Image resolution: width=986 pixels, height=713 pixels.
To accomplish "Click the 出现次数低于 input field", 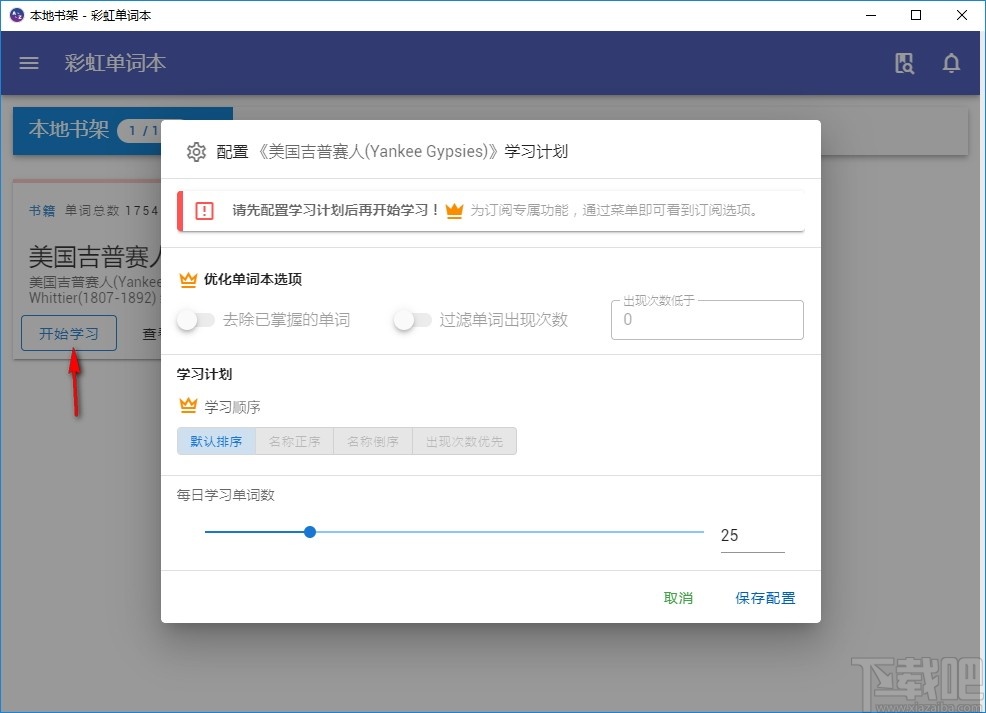I will pos(706,320).
